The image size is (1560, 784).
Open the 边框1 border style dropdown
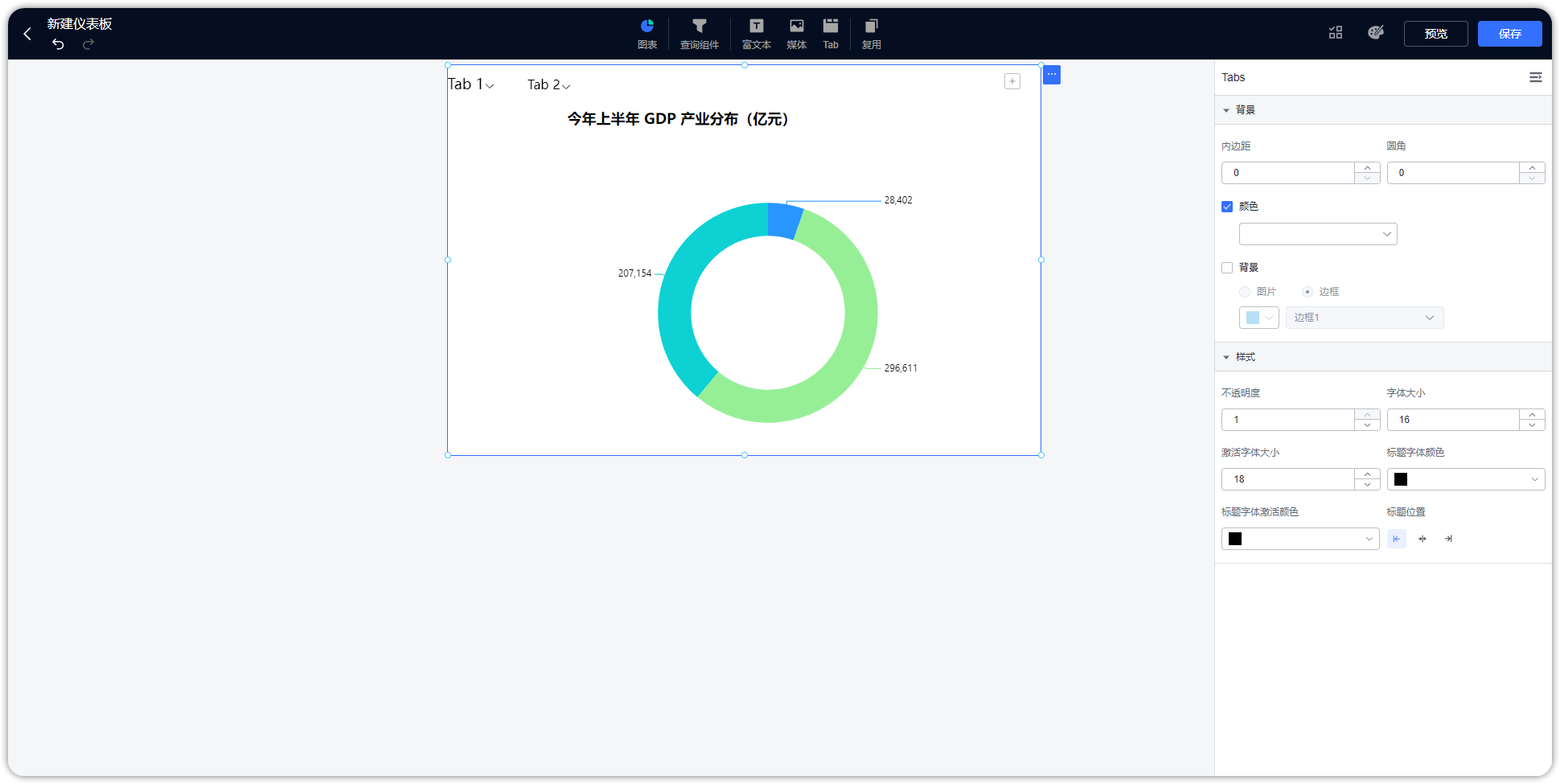(1365, 318)
